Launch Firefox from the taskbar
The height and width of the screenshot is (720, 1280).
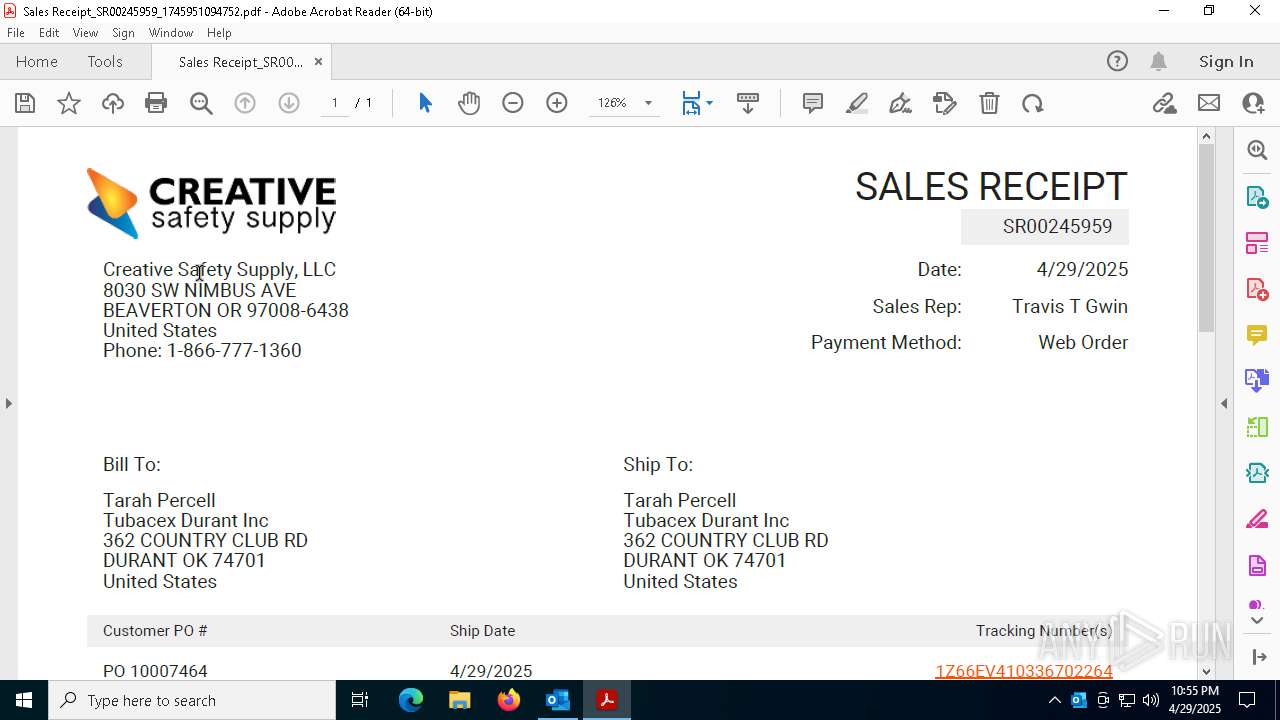coord(509,700)
